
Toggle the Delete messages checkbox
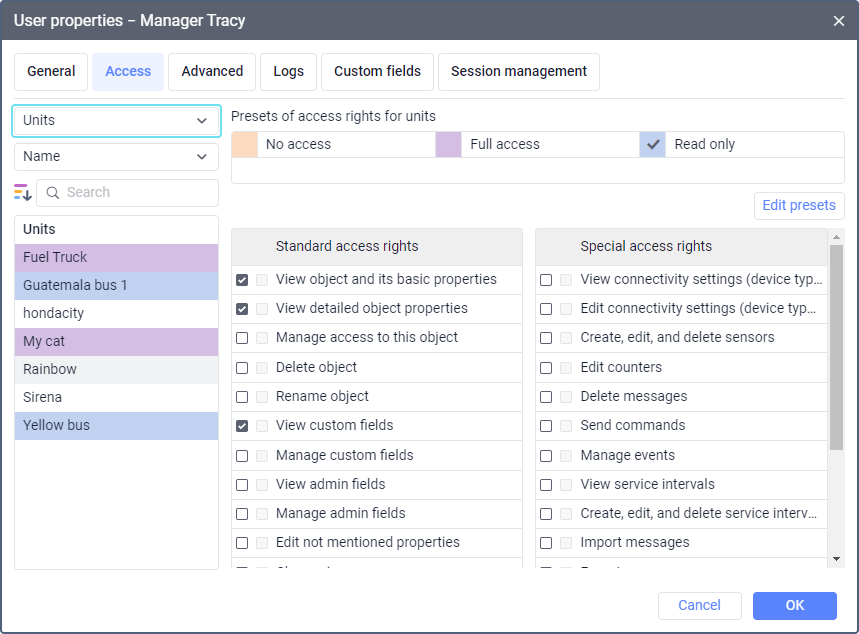(546, 397)
